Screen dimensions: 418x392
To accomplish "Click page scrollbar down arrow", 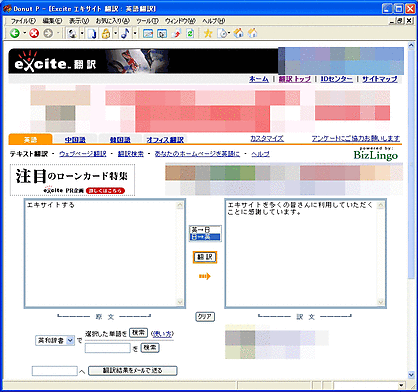I will pyautogui.click(x=411, y=375).
